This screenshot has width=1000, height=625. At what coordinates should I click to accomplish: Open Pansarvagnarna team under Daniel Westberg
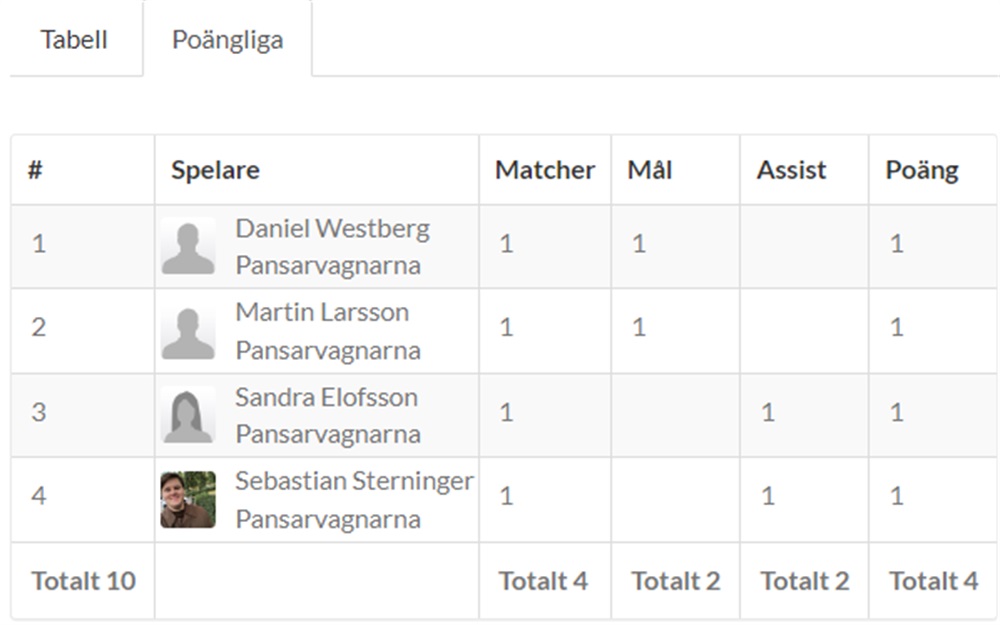pos(328,266)
